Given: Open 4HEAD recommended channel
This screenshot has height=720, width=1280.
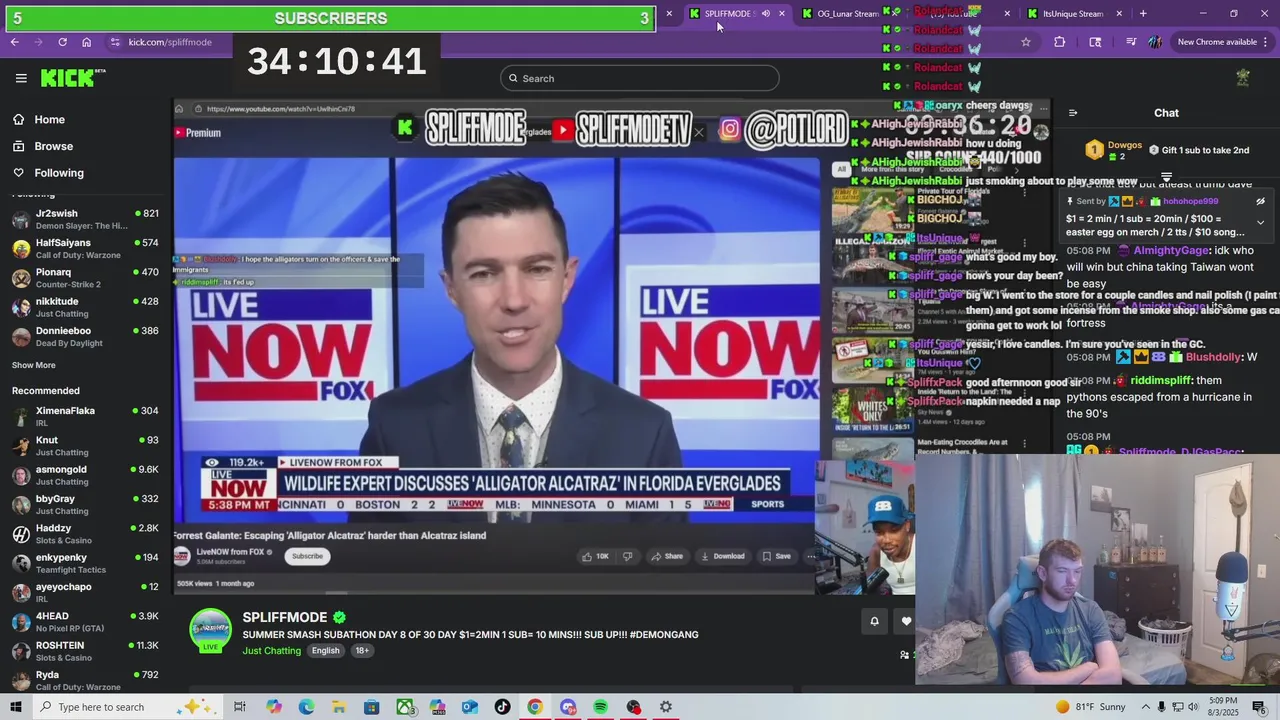Looking at the screenshot, I should point(85,622).
